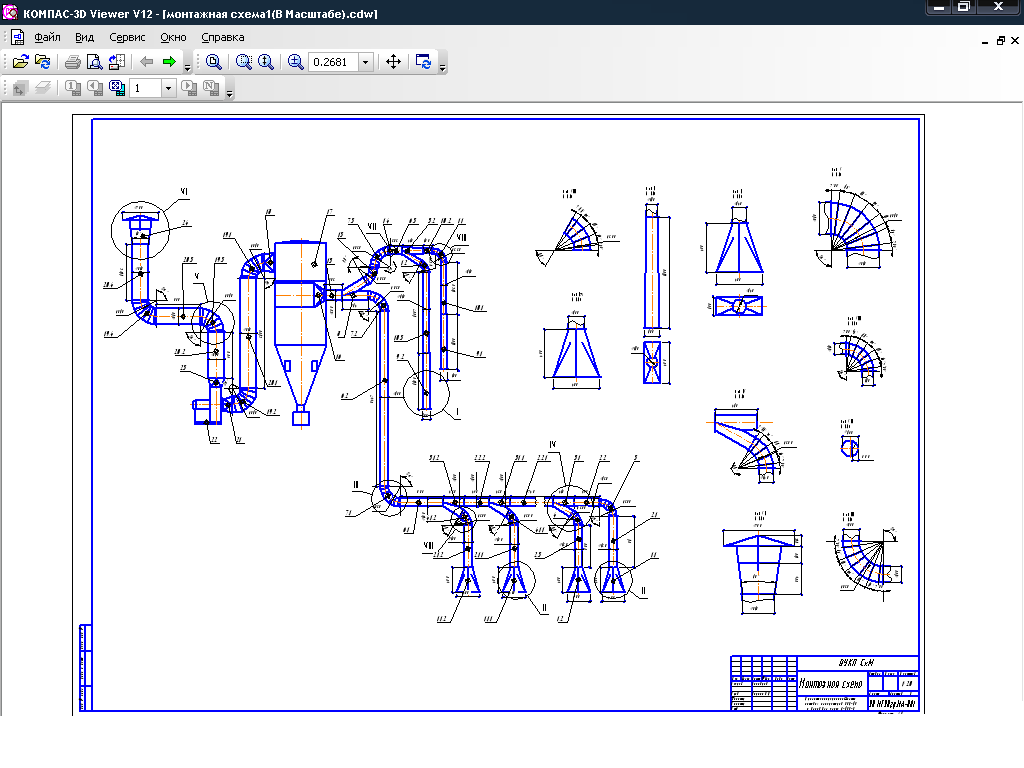
Task: Close the document child window
Action: pyautogui.click(x=1015, y=40)
